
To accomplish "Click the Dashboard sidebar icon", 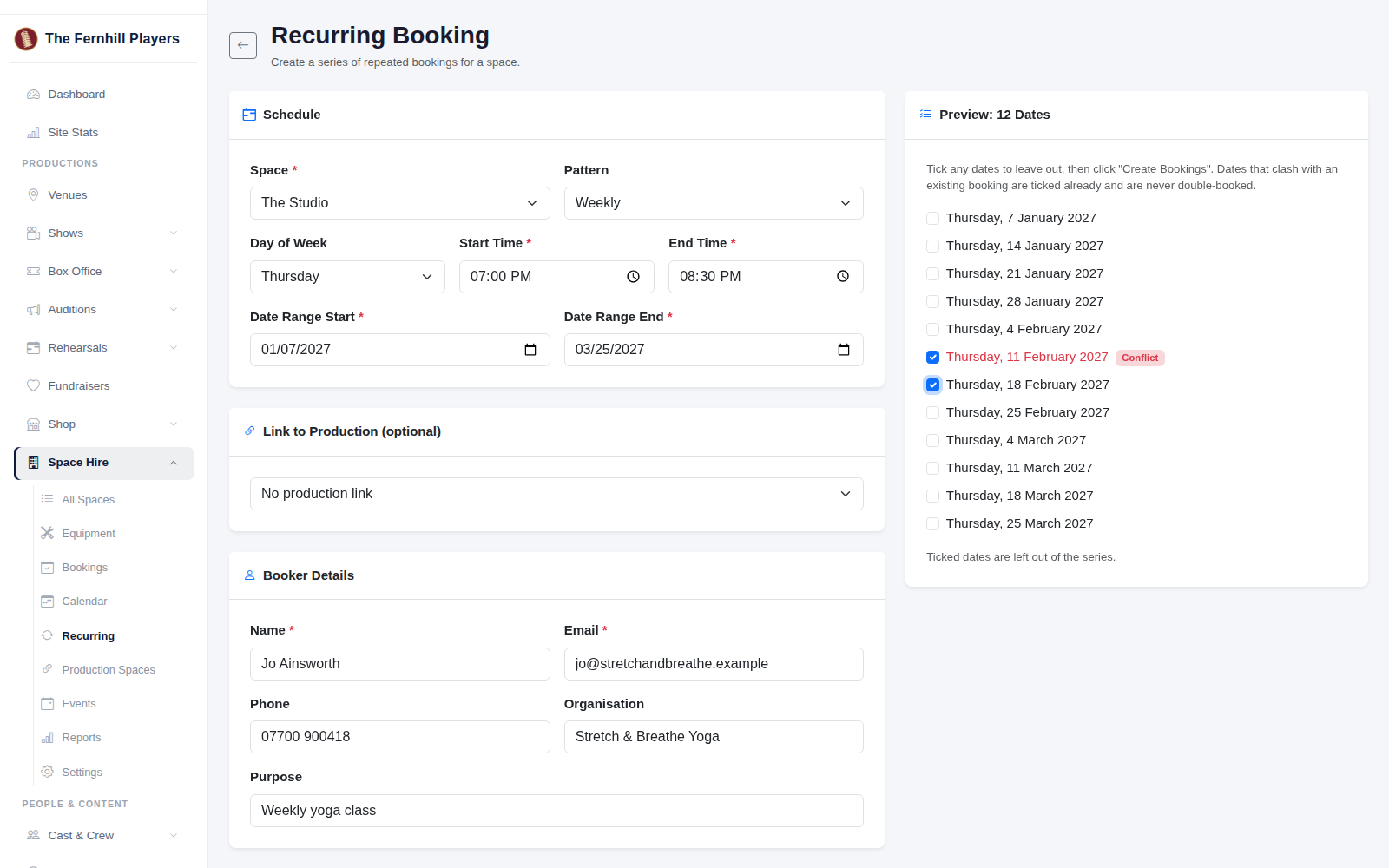I will (34, 95).
